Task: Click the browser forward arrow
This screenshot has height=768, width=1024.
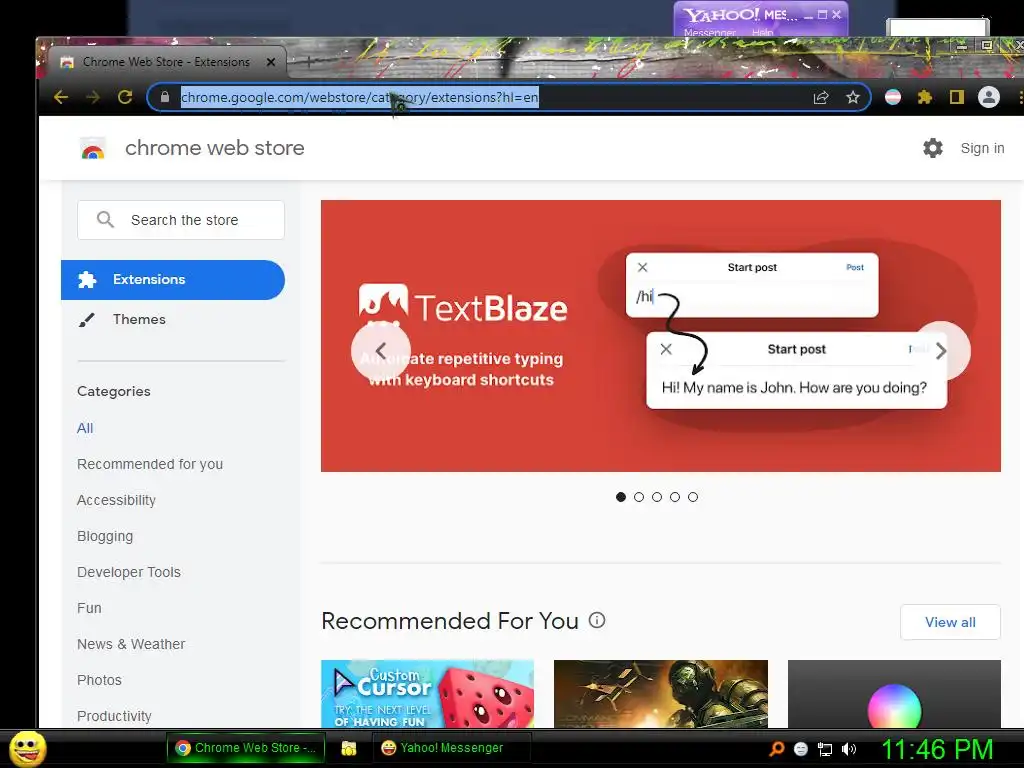Action: coord(93,97)
